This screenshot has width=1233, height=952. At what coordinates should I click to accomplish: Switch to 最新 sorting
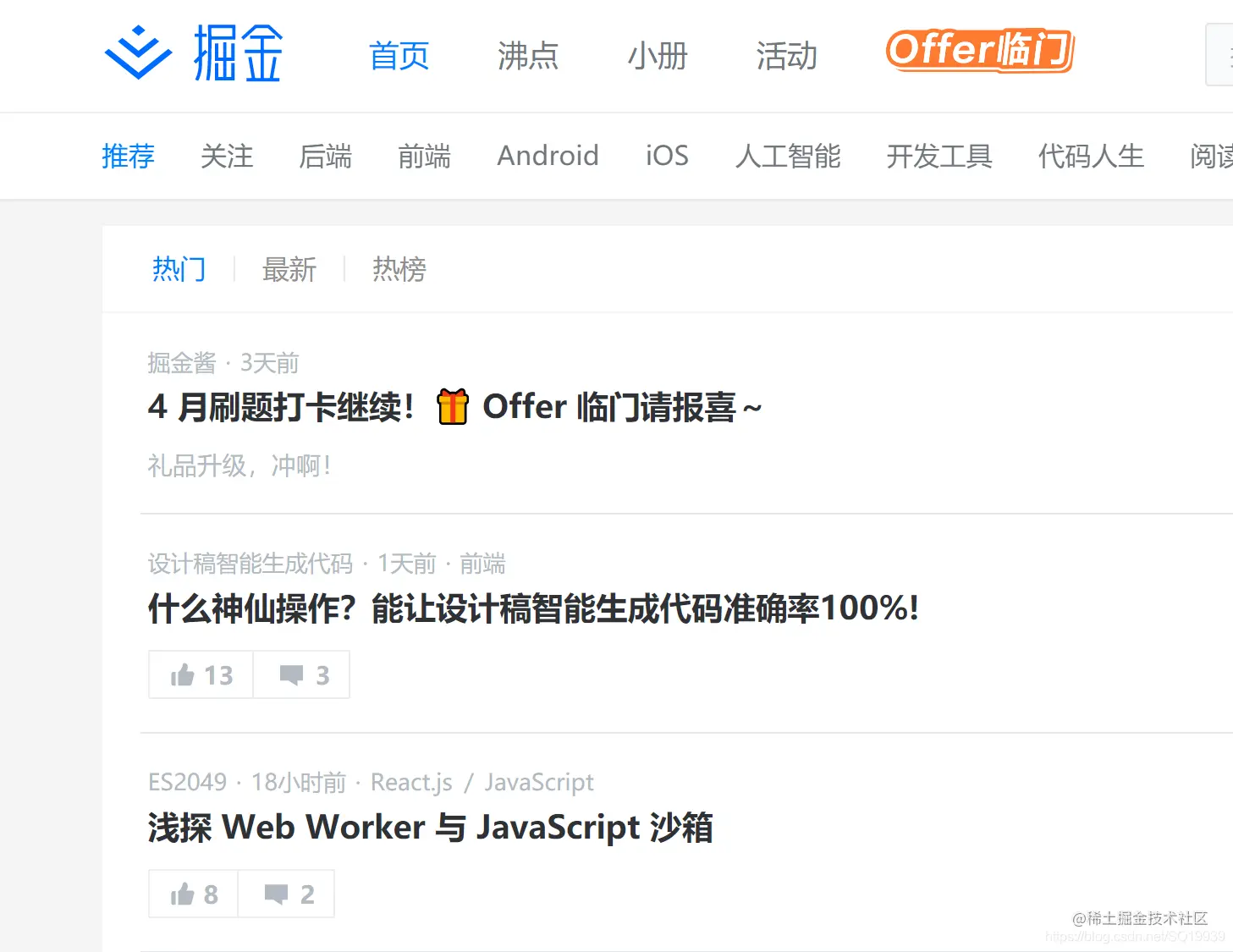tap(289, 269)
